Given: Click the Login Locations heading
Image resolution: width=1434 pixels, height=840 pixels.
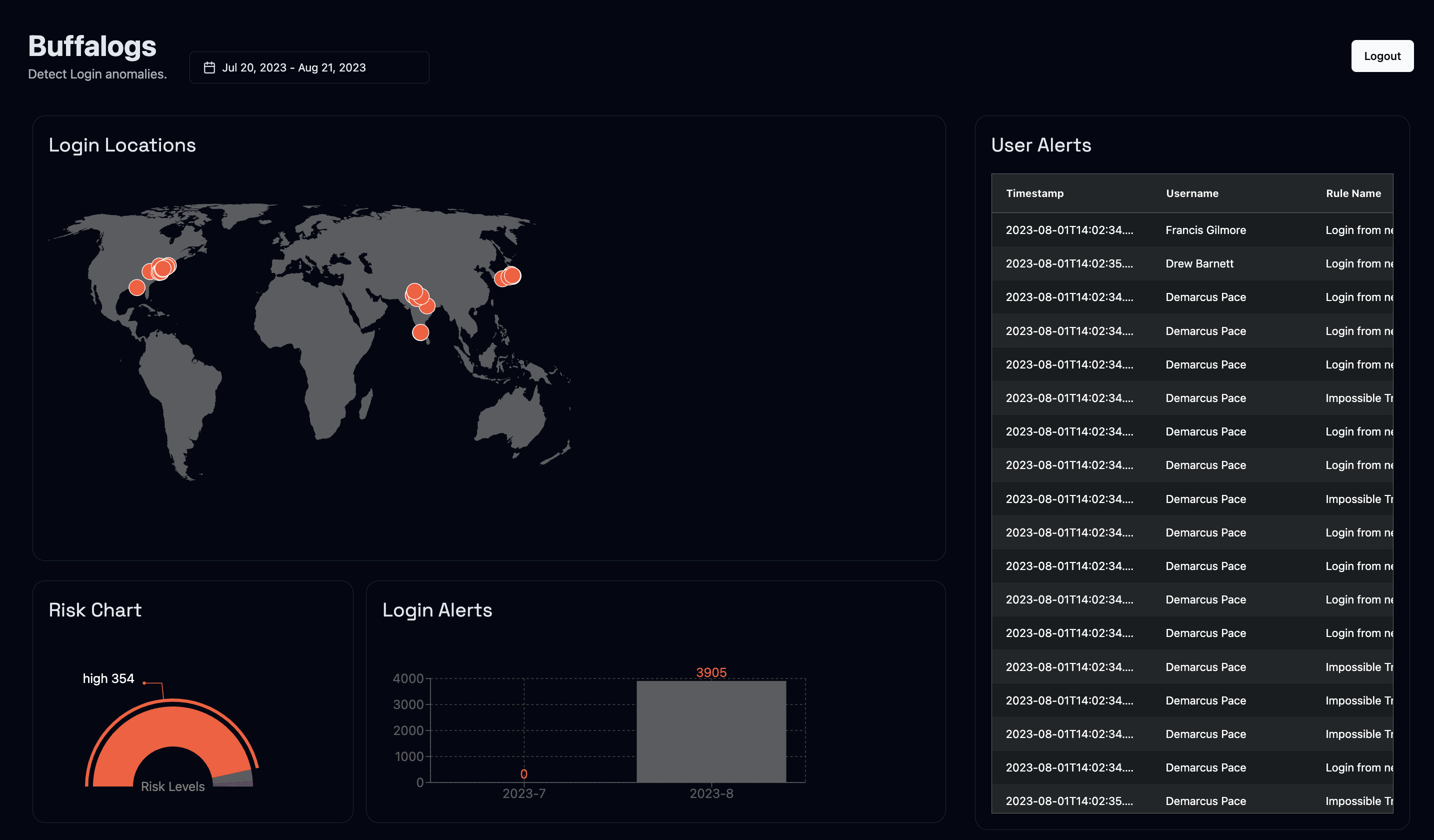Looking at the screenshot, I should [122, 145].
